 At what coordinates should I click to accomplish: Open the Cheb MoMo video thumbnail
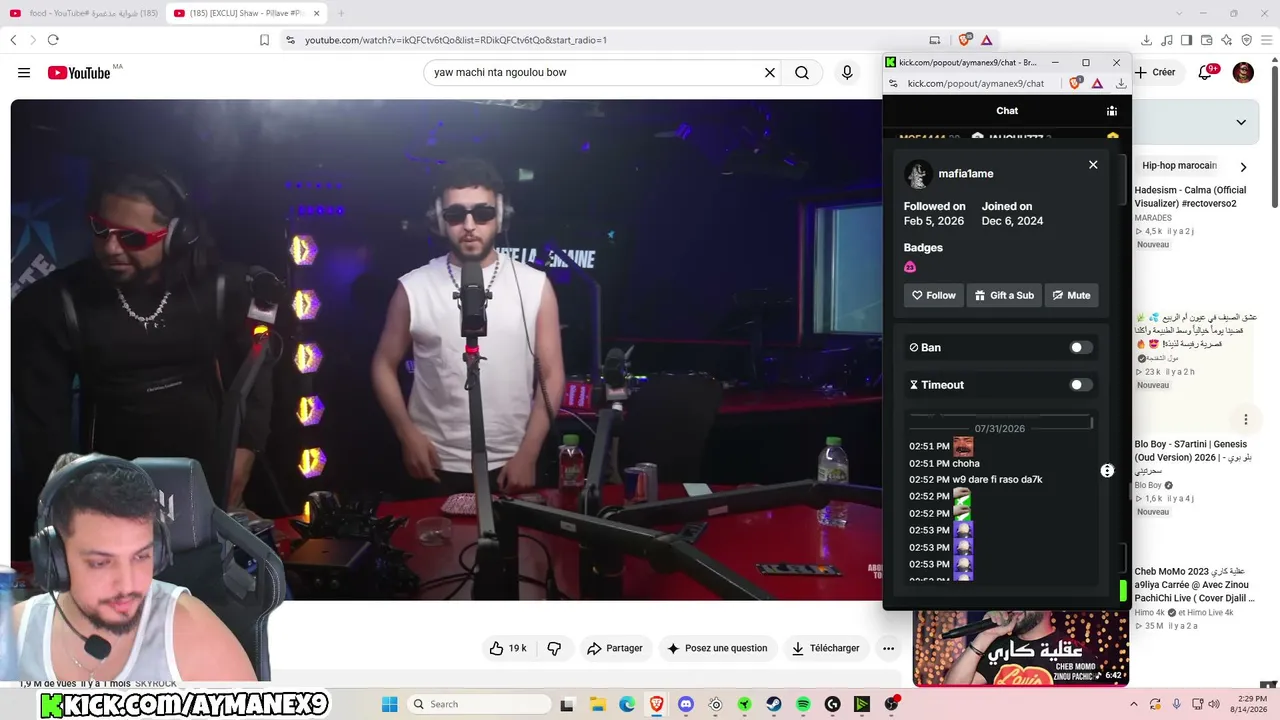[x=1021, y=648]
